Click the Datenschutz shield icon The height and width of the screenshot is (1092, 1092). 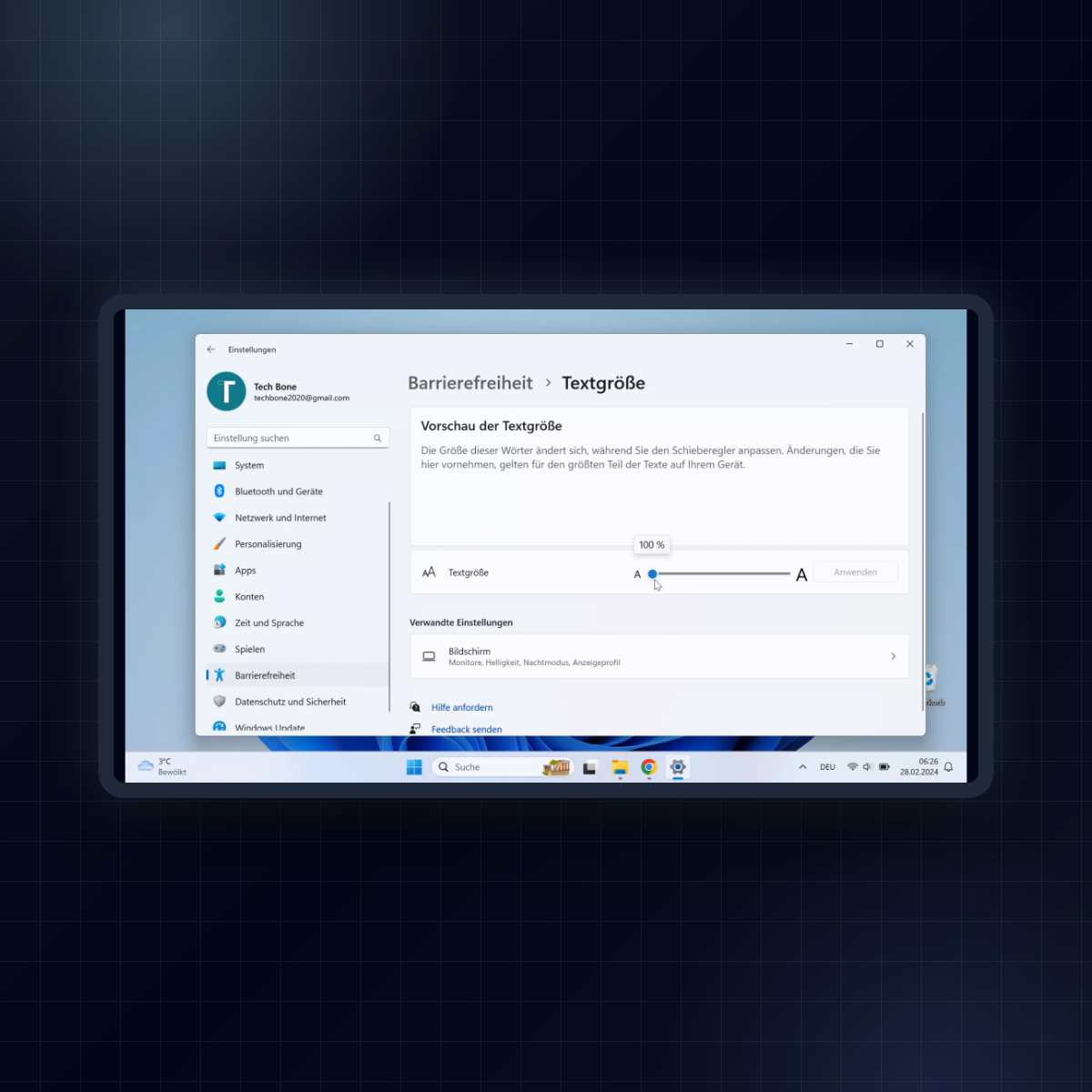pos(219,702)
